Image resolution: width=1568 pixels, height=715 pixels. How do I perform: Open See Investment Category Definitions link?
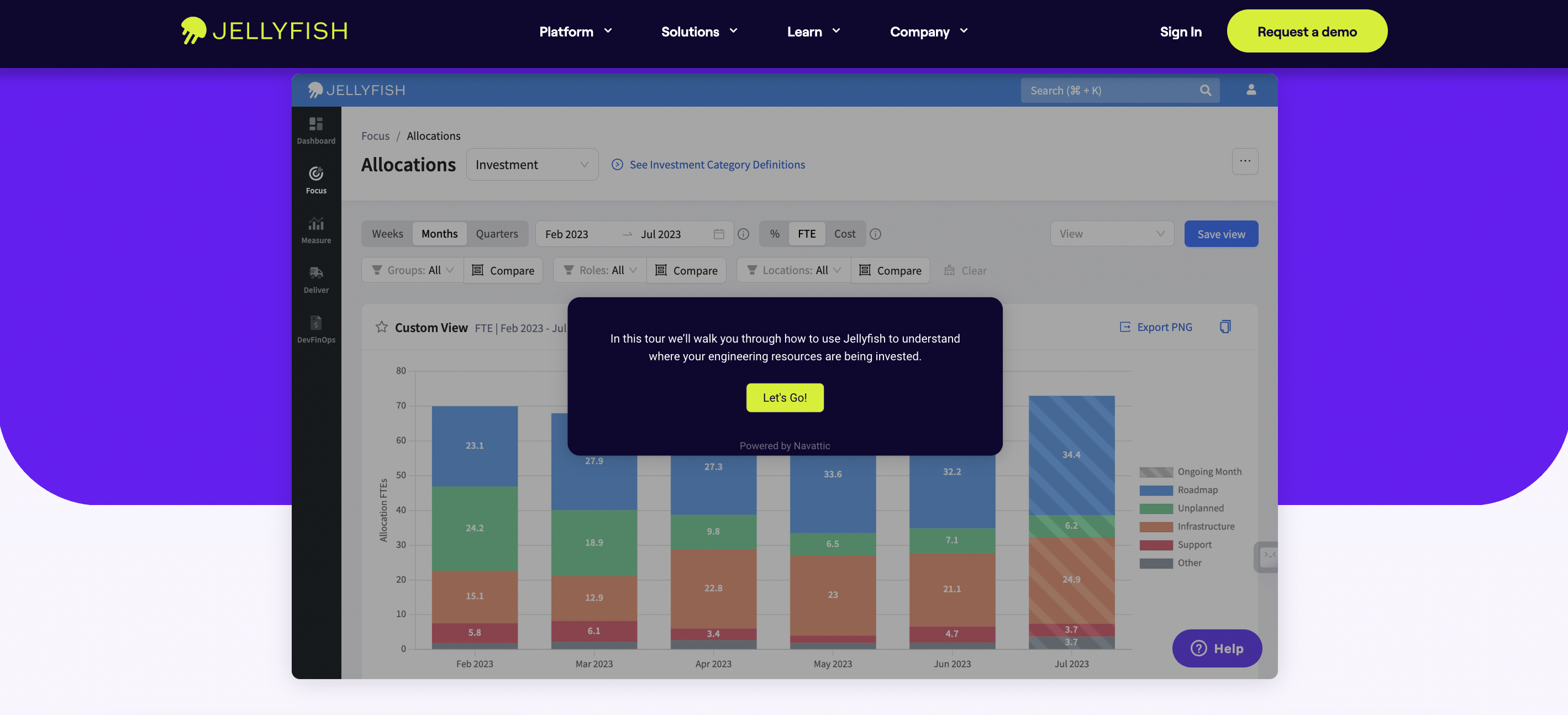tap(717, 164)
